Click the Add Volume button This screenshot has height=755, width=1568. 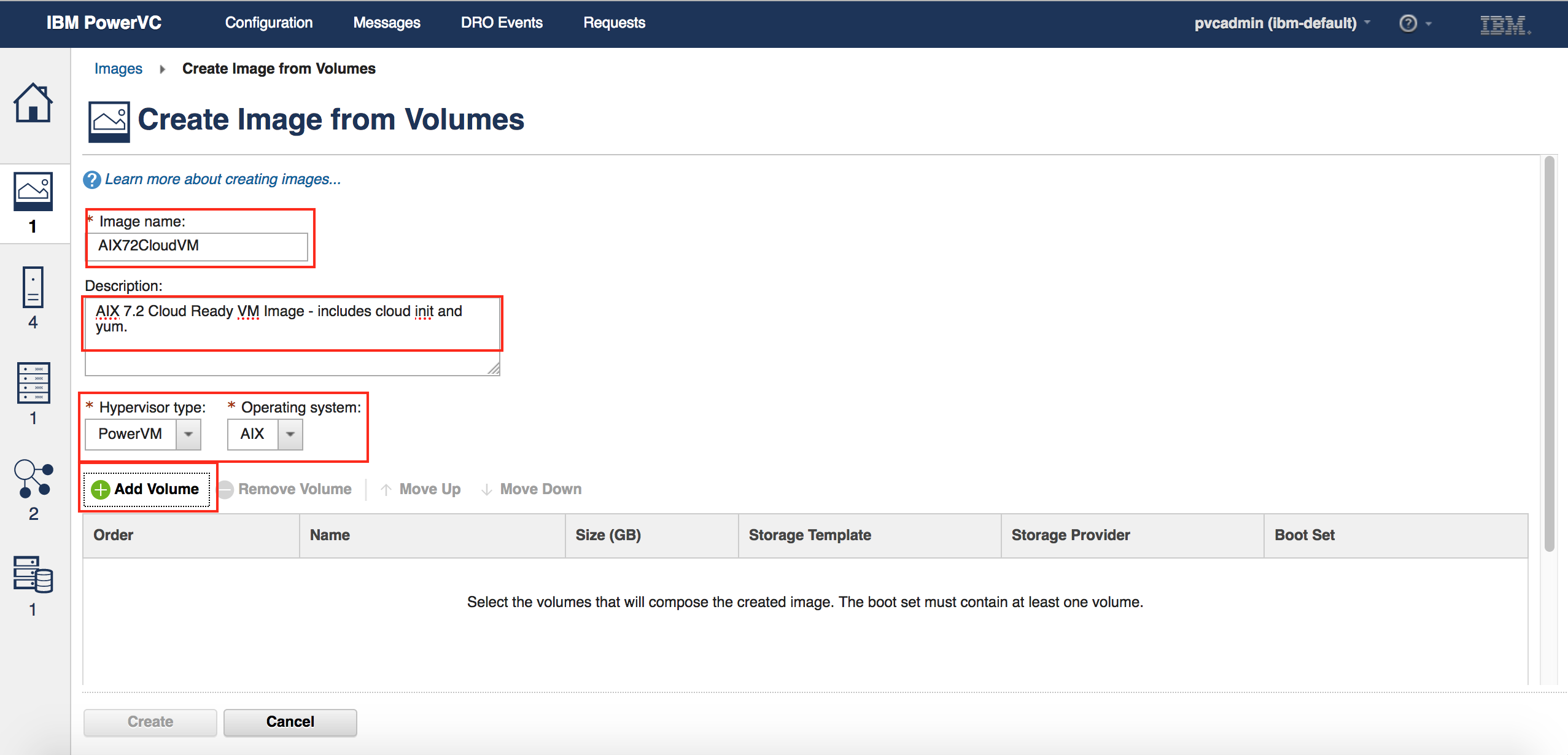(147, 489)
